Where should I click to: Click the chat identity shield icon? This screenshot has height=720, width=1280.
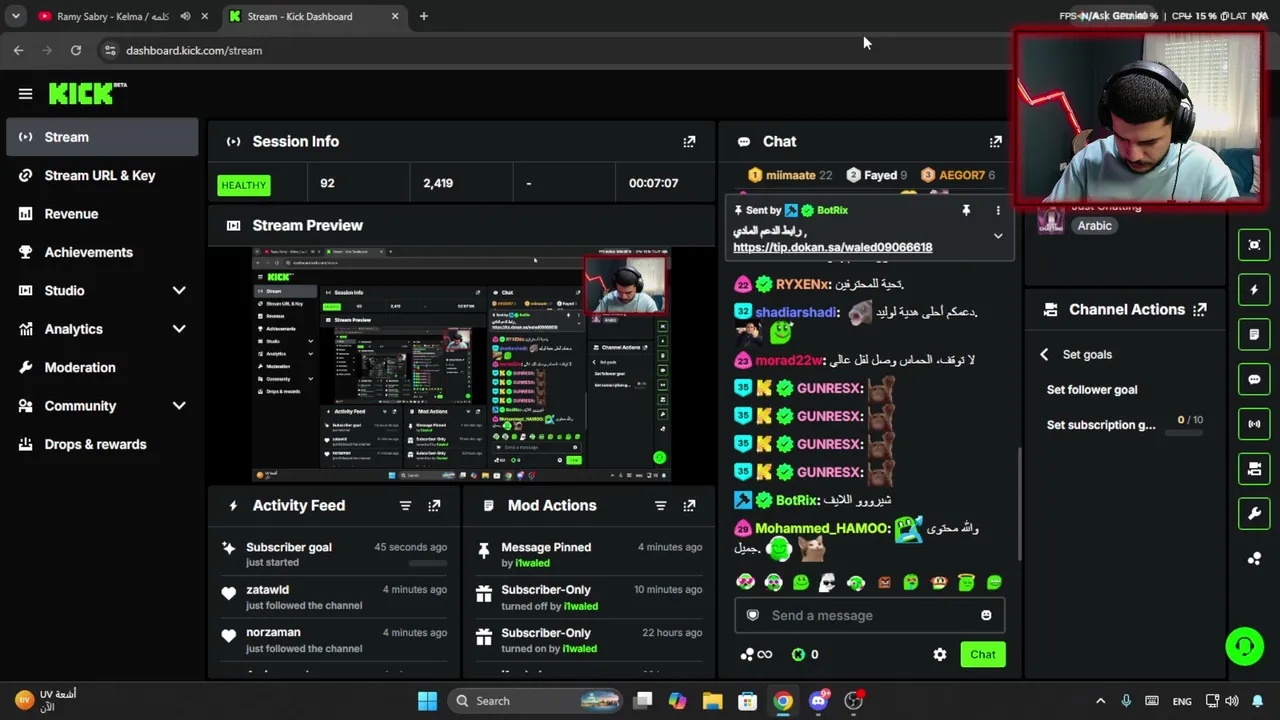753,616
